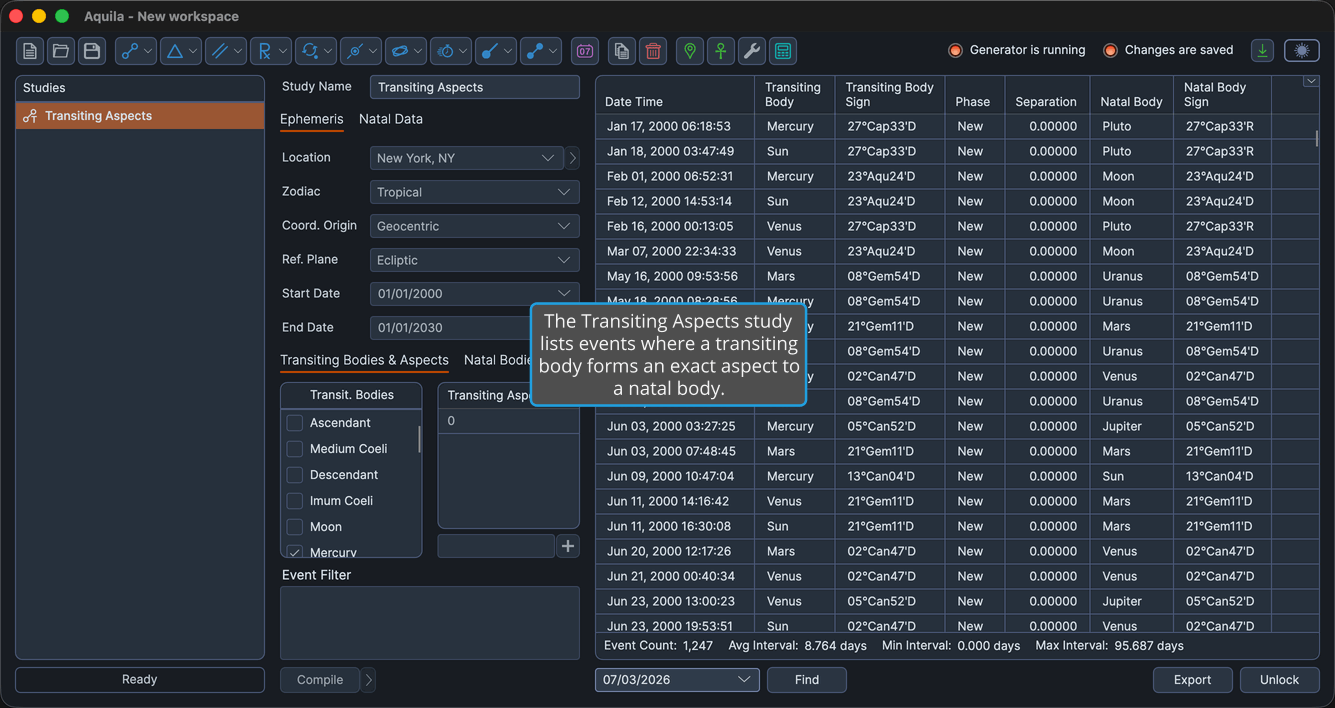
Task: Select row Jan 17, 2000 06:18:53
Action: (x=957, y=127)
